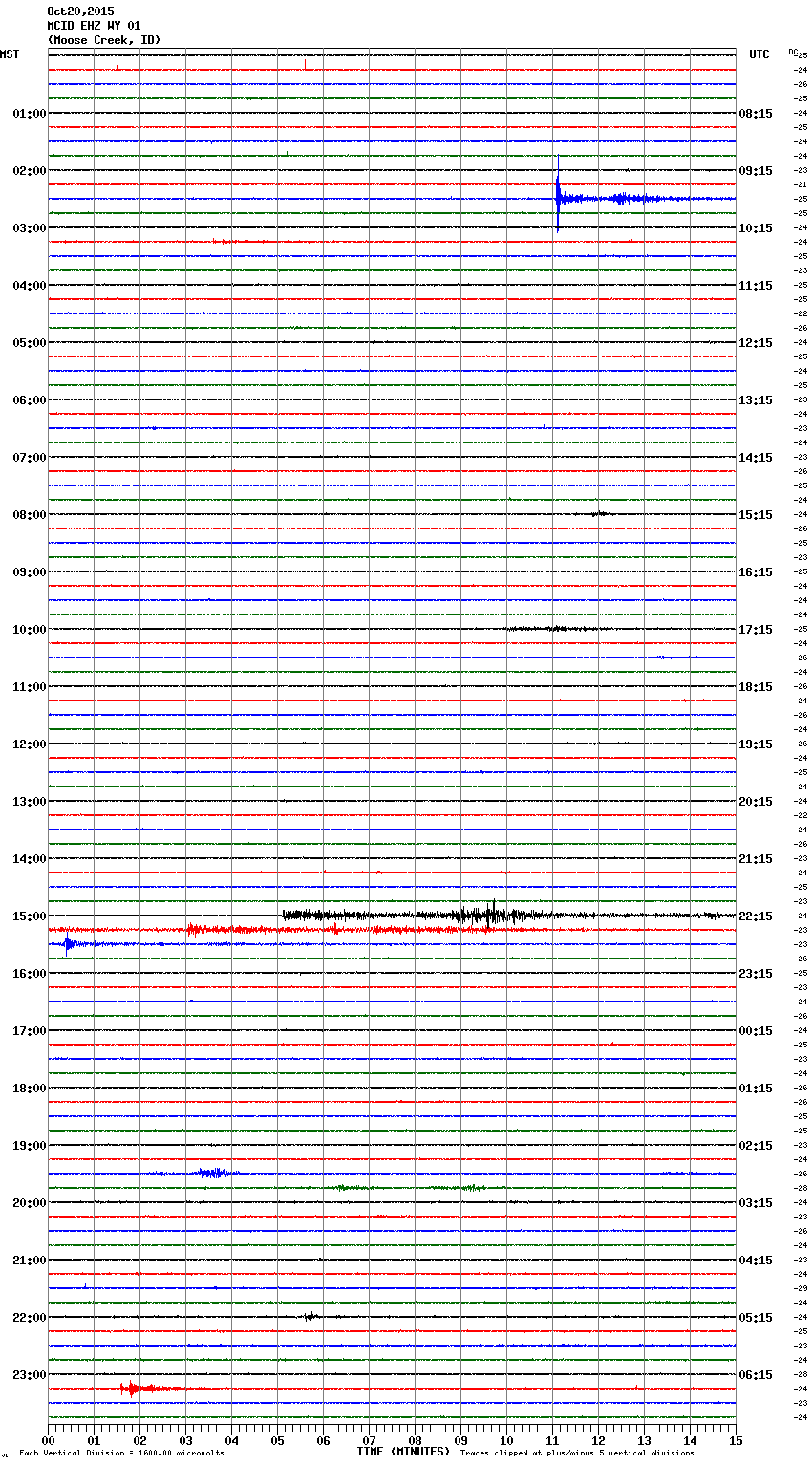Select the '09:15' UTC row label
The height and width of the screenshot is (1466, 812).
tap(756, 171)
